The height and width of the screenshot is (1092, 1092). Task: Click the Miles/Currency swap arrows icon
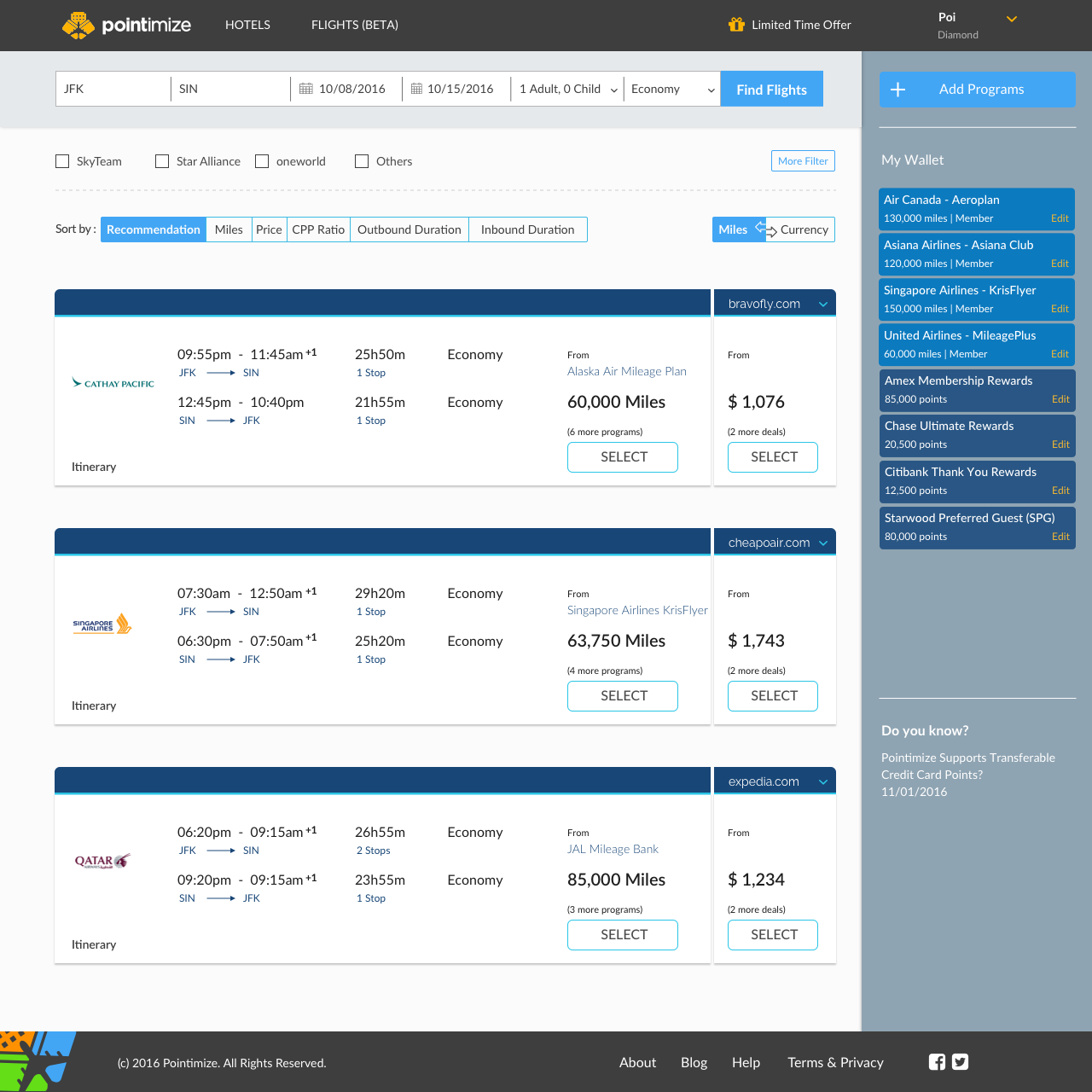(766, 229)
